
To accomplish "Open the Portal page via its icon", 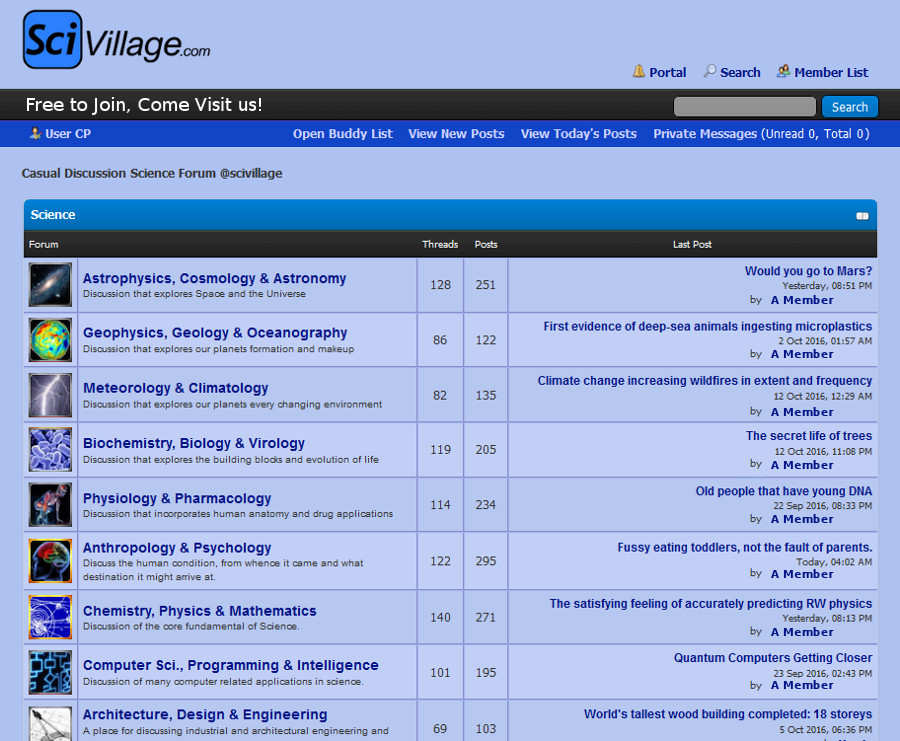I will click(x=638, y=72).
